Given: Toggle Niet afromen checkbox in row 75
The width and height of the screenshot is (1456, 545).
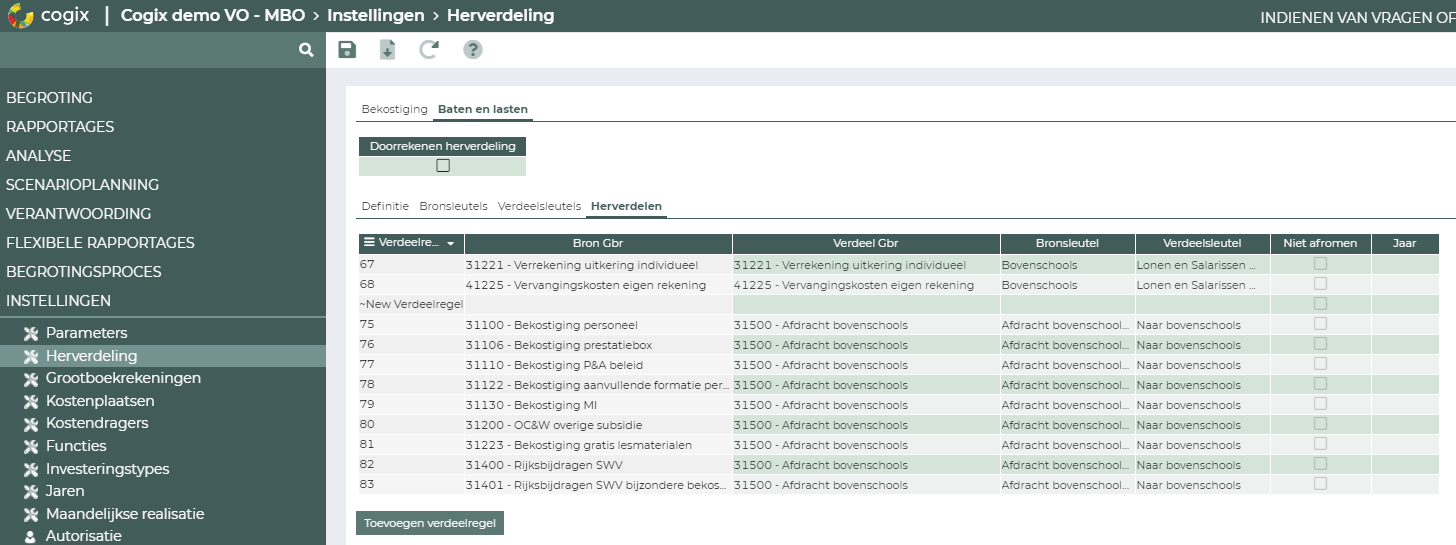Looking at the screenshot, I should (1320, 324).
